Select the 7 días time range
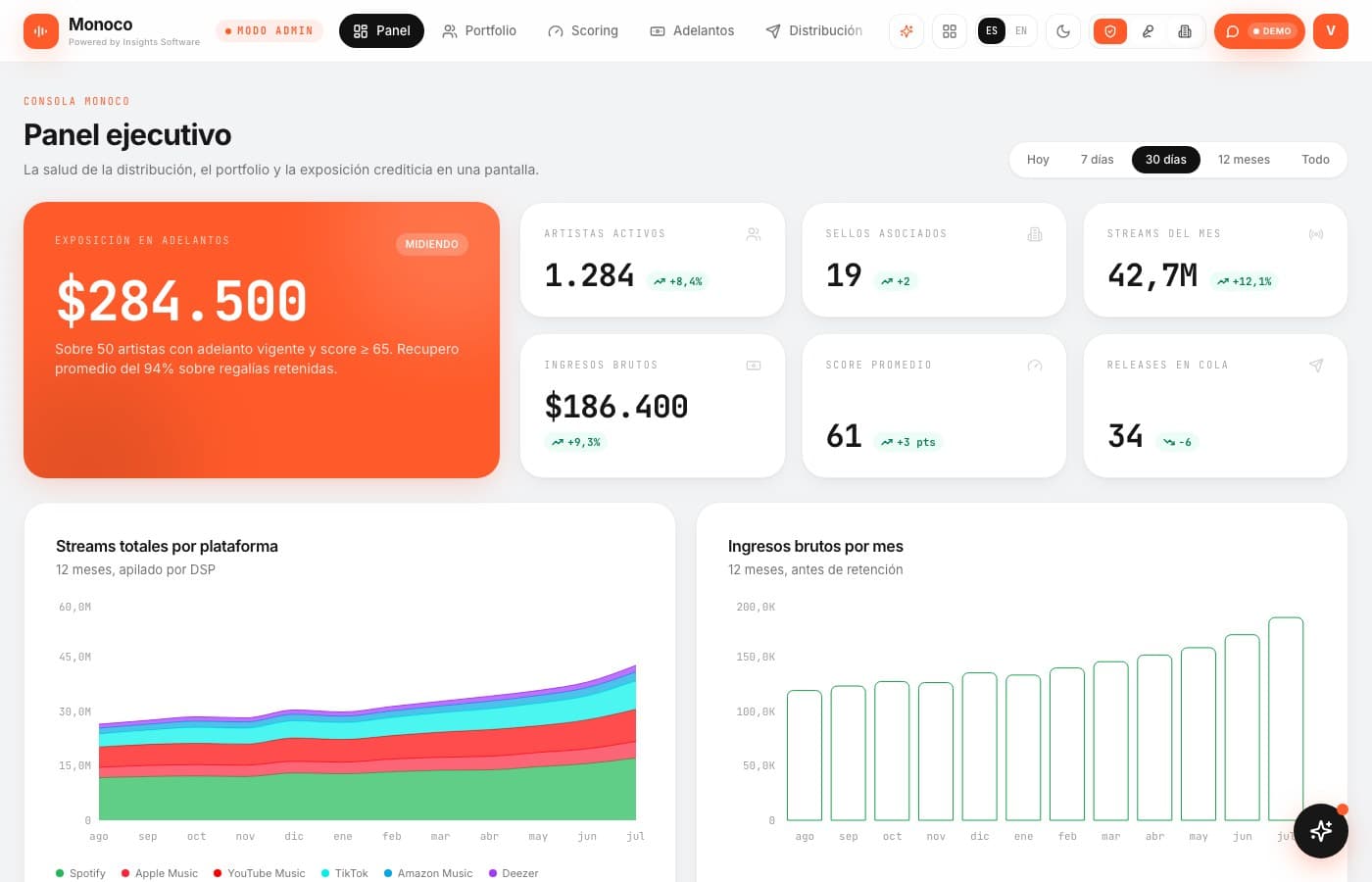The width and height of the screenshot is (1372, 882). (1098, 160)
